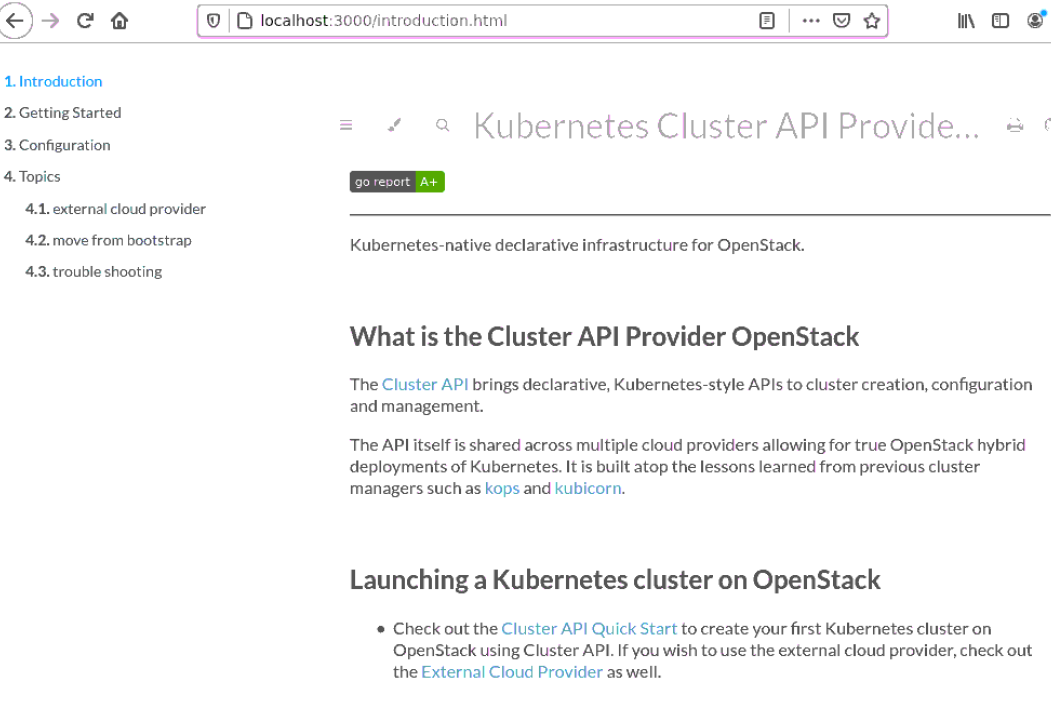Open the Cluster API Quick Start link
1051x728 pixels.
(589, 629)
